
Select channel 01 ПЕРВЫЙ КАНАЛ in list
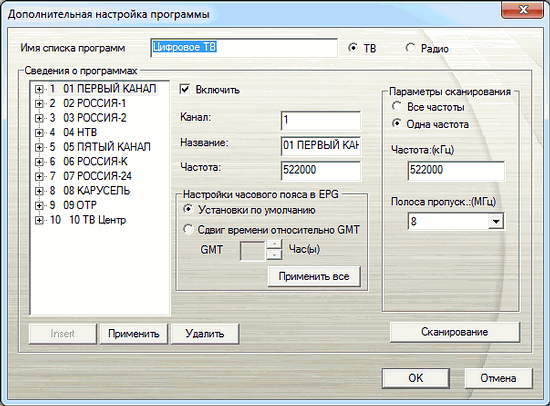tap(103, 89)
